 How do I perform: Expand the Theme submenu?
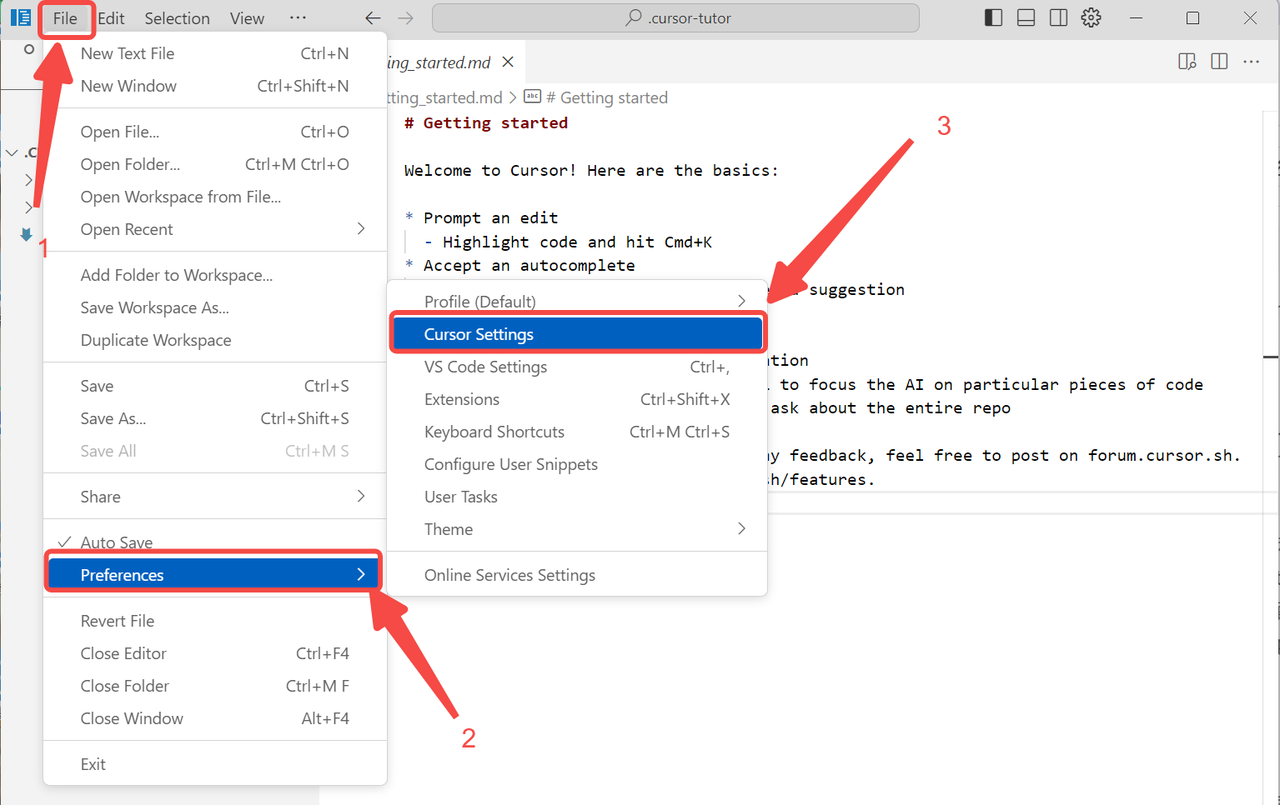coord(577,529)
